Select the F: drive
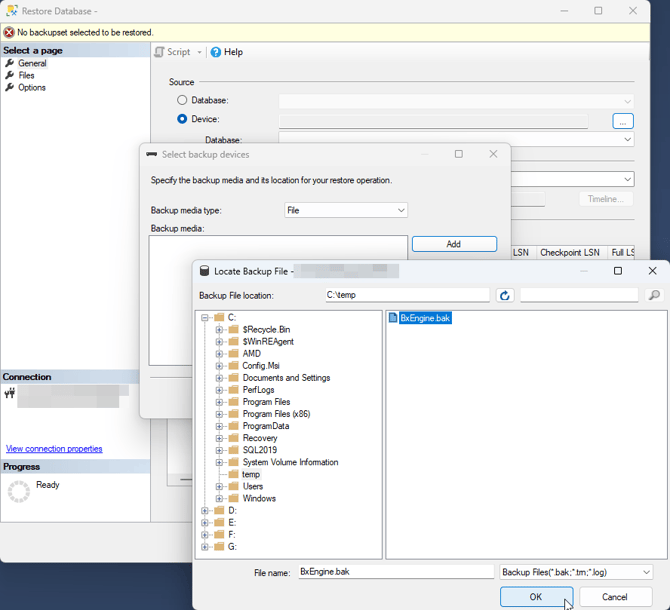Image resolution: width=670 pixels, height=610 pixels. [x=231, y=535]
